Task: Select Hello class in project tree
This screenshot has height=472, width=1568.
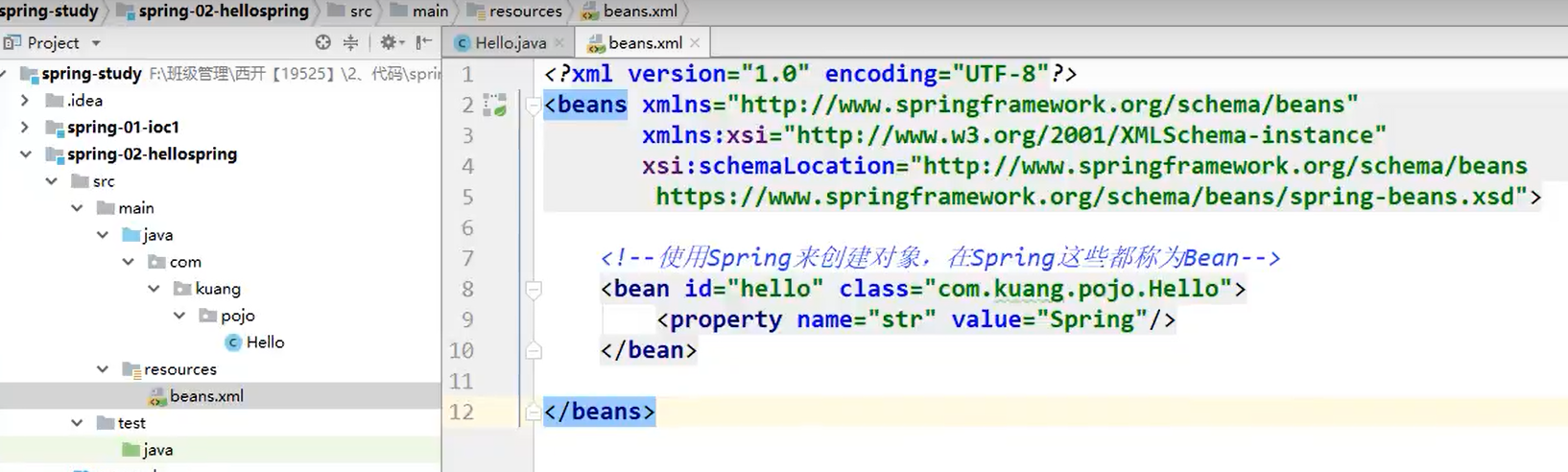Action: (x=265, y=342)
